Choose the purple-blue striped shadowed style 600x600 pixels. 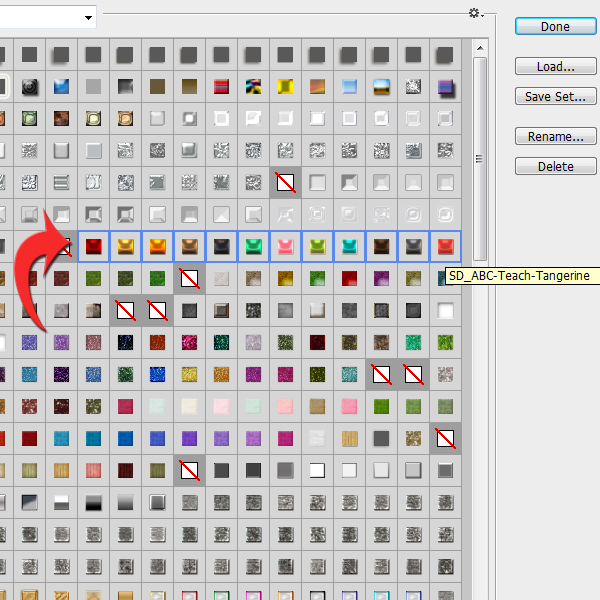tap(445, 87)
